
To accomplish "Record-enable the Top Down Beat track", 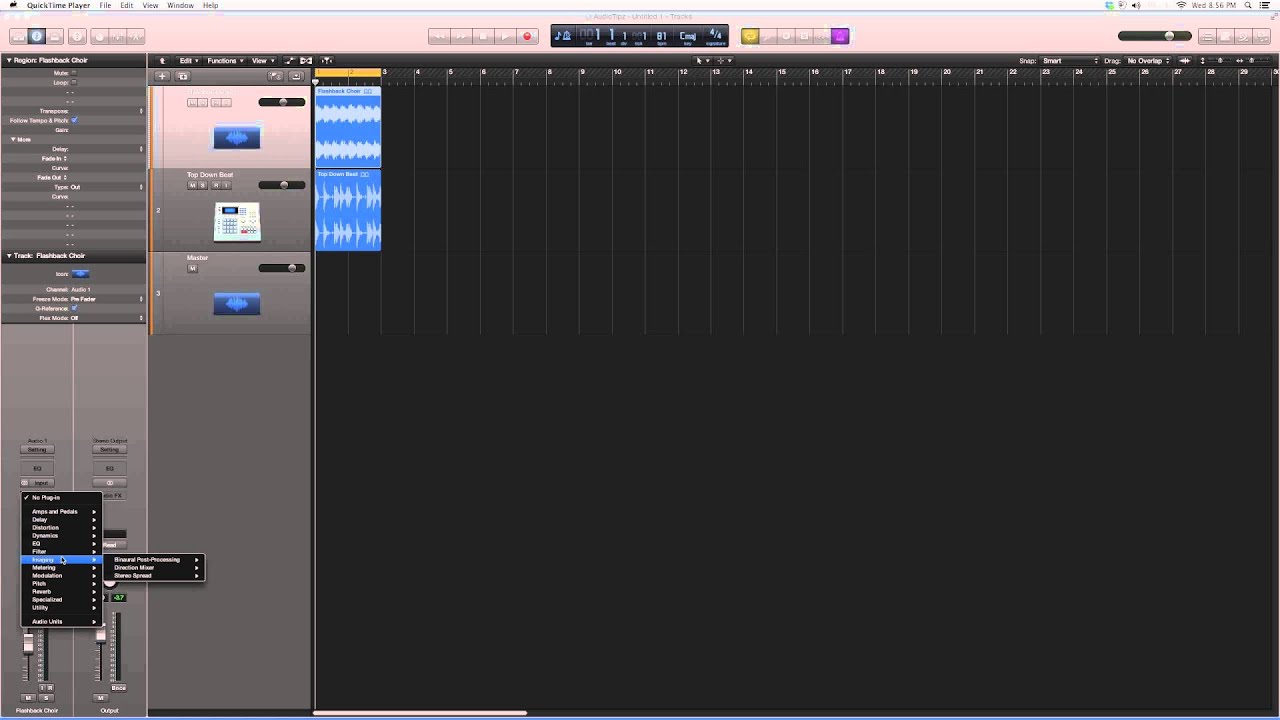I will click(x=215, y=185).
